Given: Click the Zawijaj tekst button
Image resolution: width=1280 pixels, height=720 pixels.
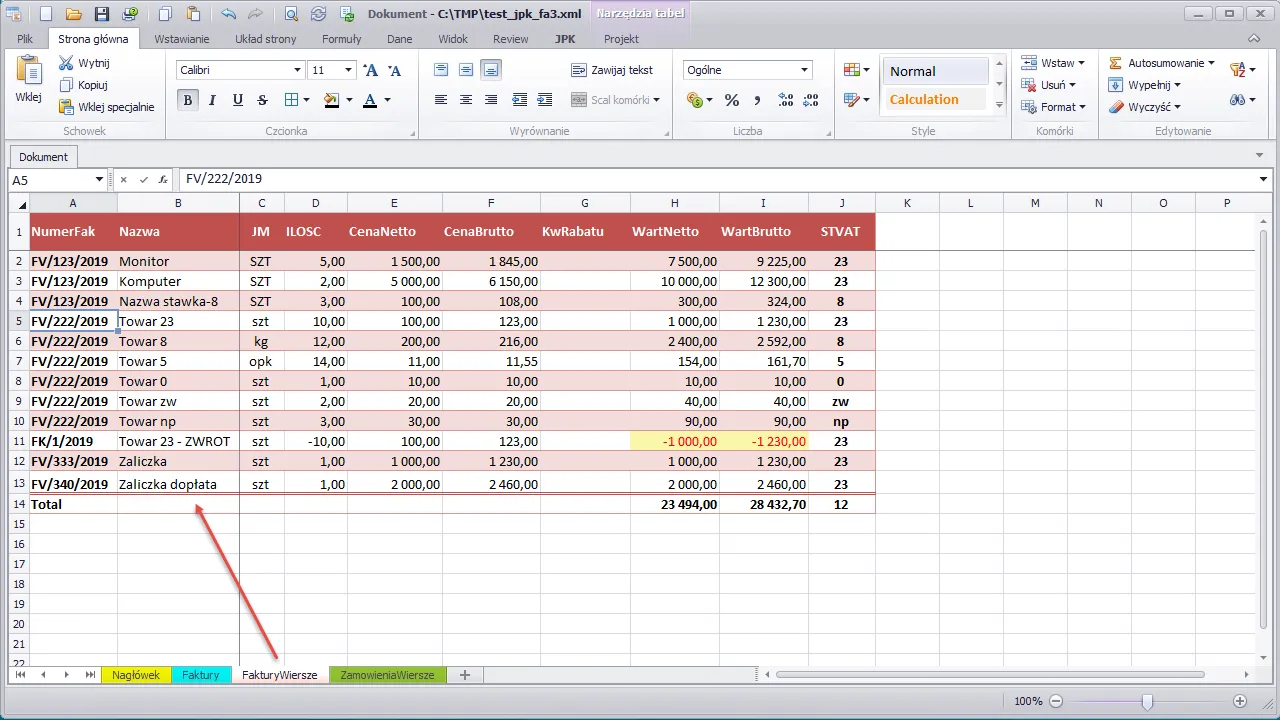Looking at the screenshot, I should tap(612, 70).
